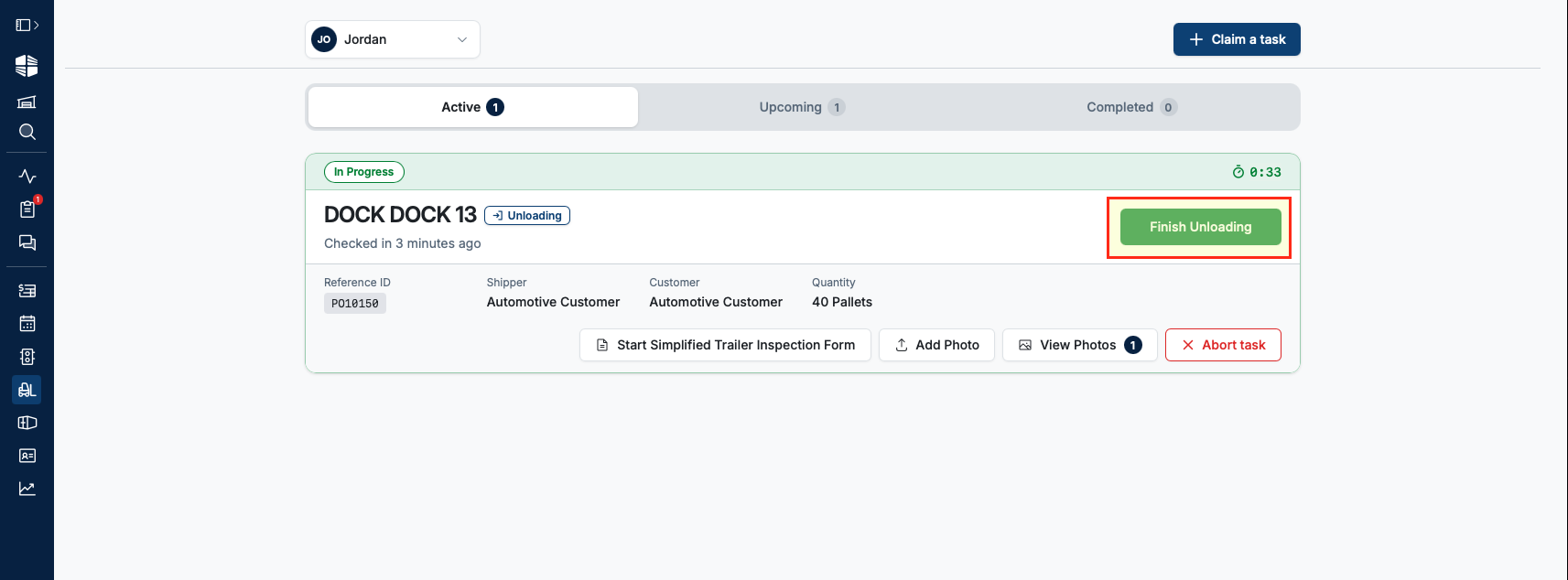Click the Claim a task button

click(x=1237, y=39)
